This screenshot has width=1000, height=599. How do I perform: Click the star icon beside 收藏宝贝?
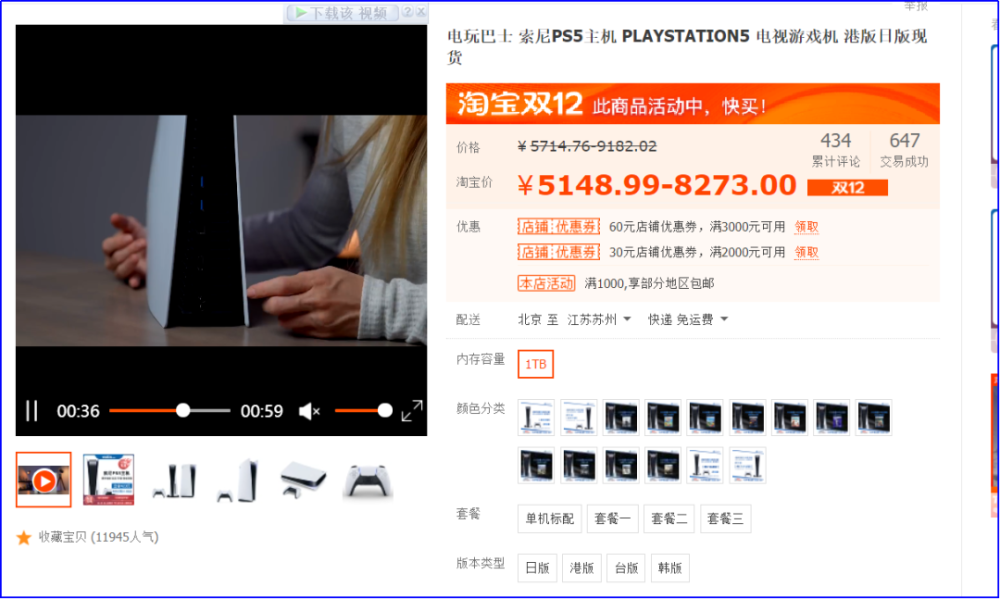pos(24,538)
